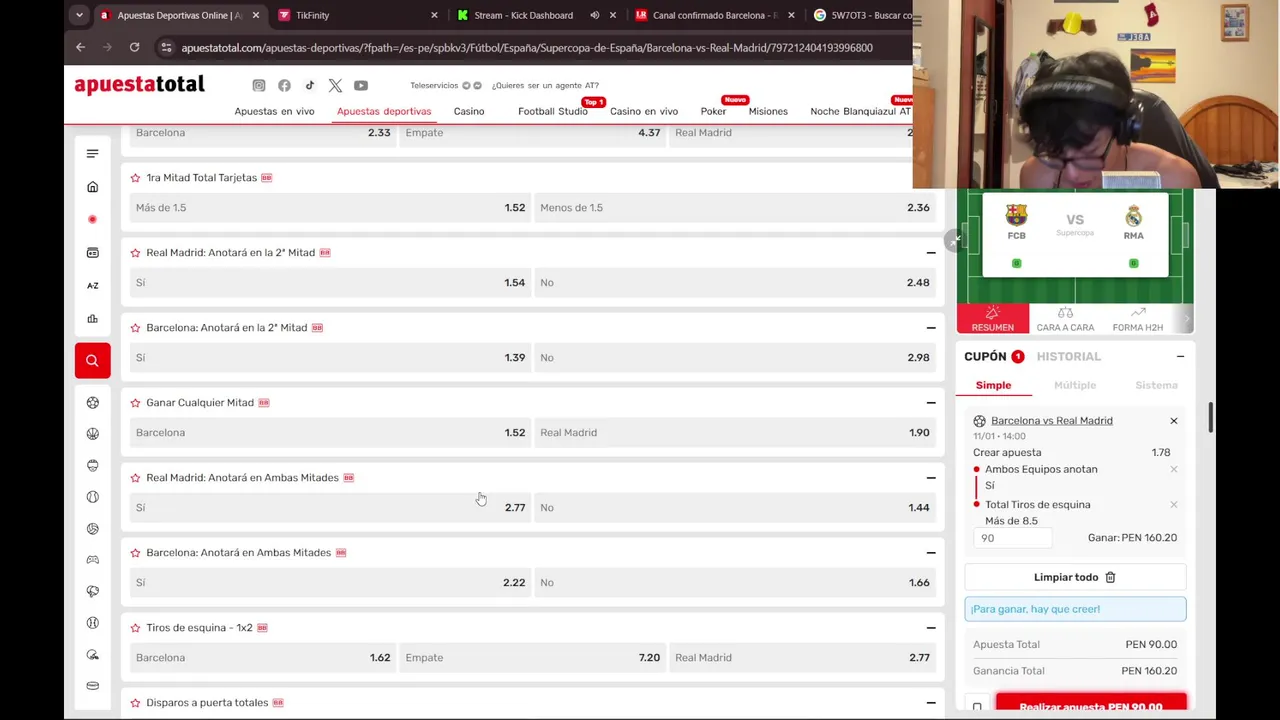Favorite 'Real Madrid: Anotará en Ambas Mitades' star
The image size is (1280, 720).
(135, 477)
